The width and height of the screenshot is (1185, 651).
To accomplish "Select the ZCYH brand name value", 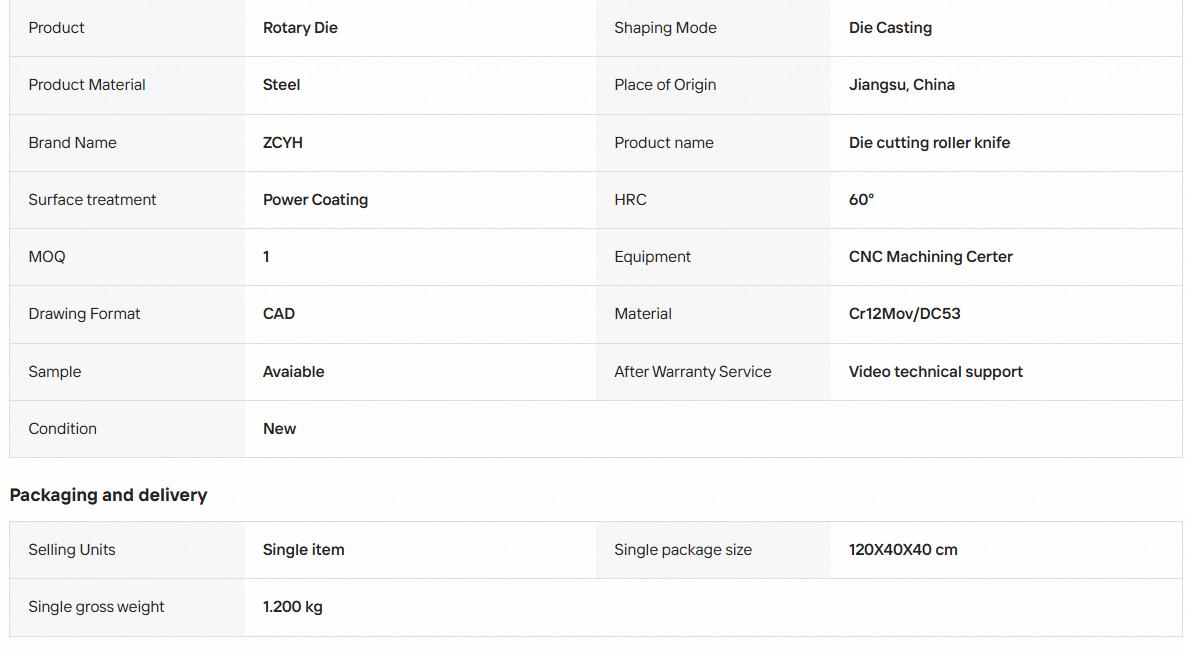I will click(283, 142).
